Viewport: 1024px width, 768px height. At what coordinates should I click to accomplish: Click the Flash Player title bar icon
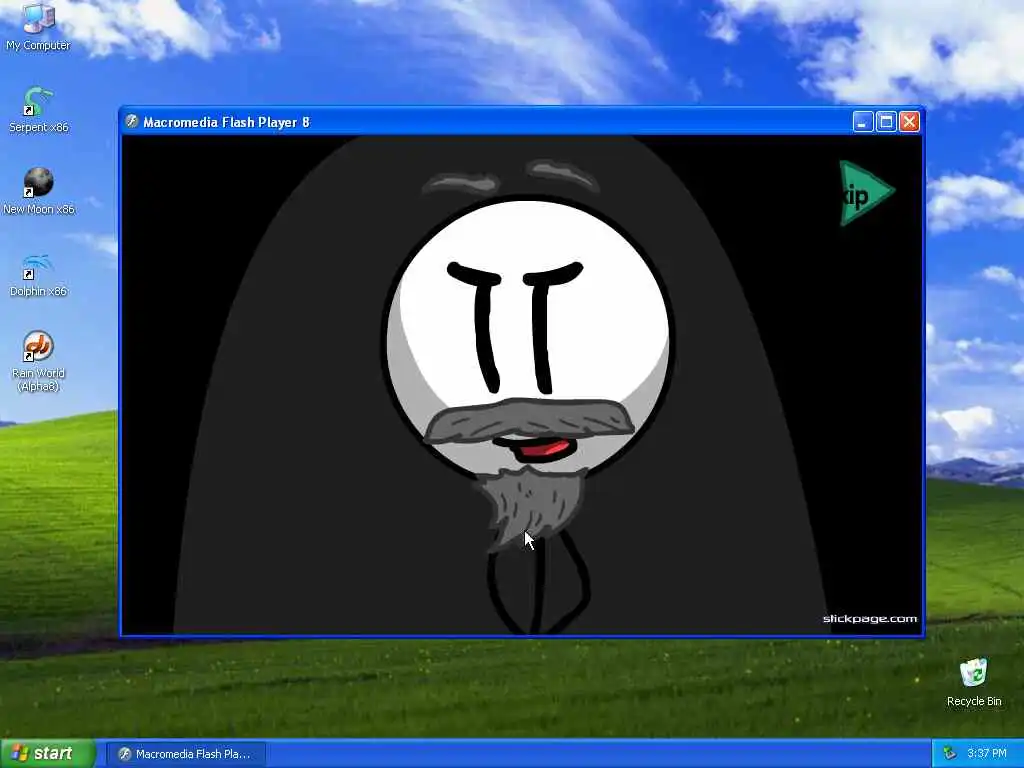click(x=132, y=121)
